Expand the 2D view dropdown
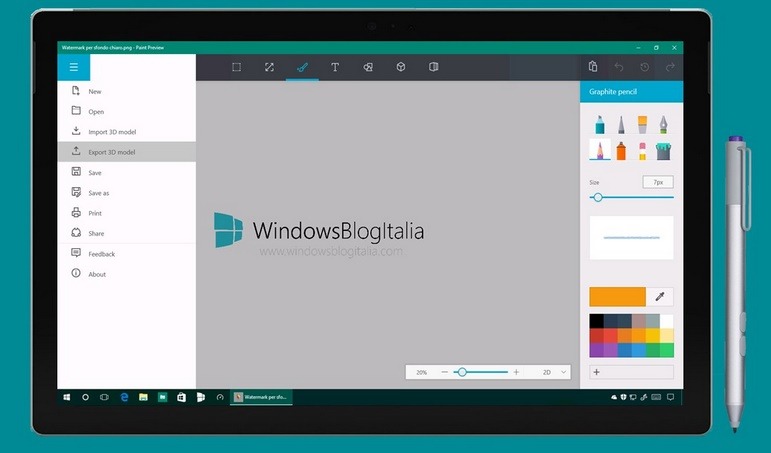This screenshot has width=771, height=453. tap(554, 372)
